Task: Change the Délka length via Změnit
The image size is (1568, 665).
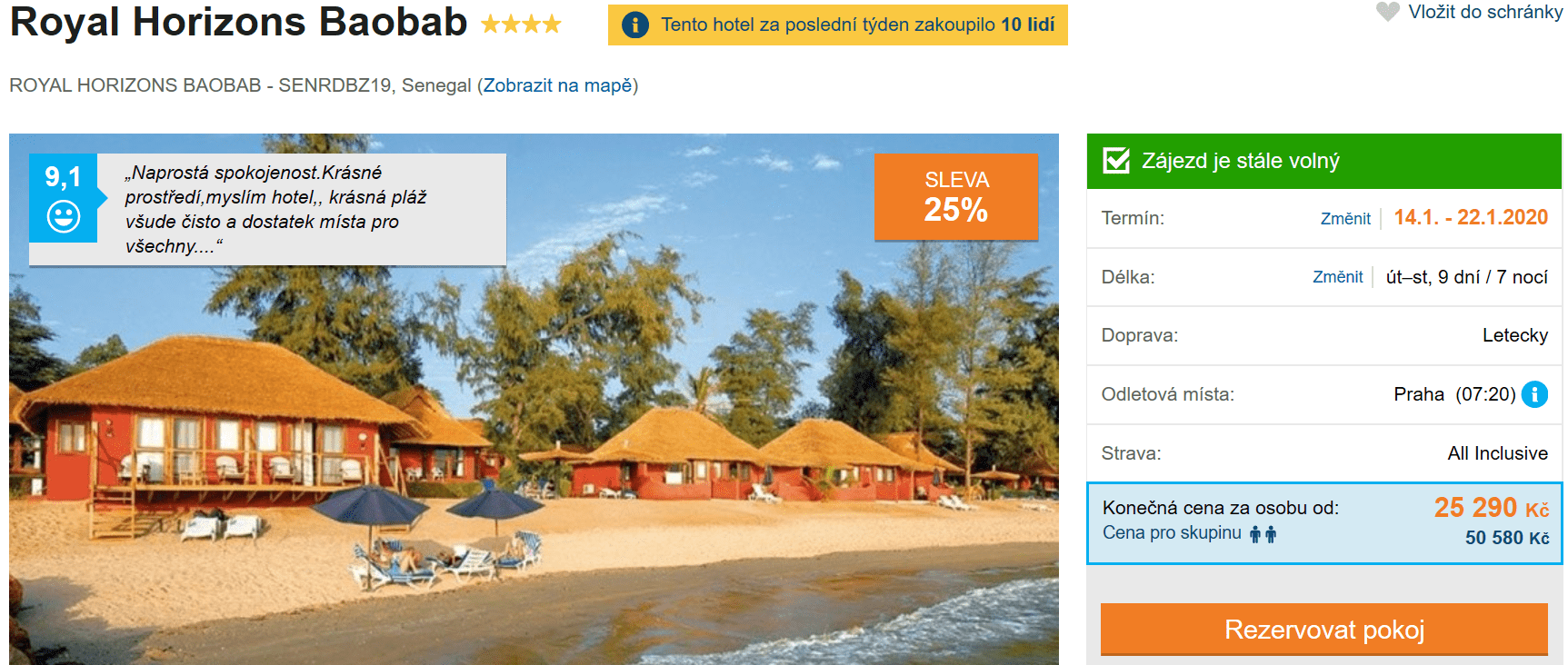Action: (1337, 277)
